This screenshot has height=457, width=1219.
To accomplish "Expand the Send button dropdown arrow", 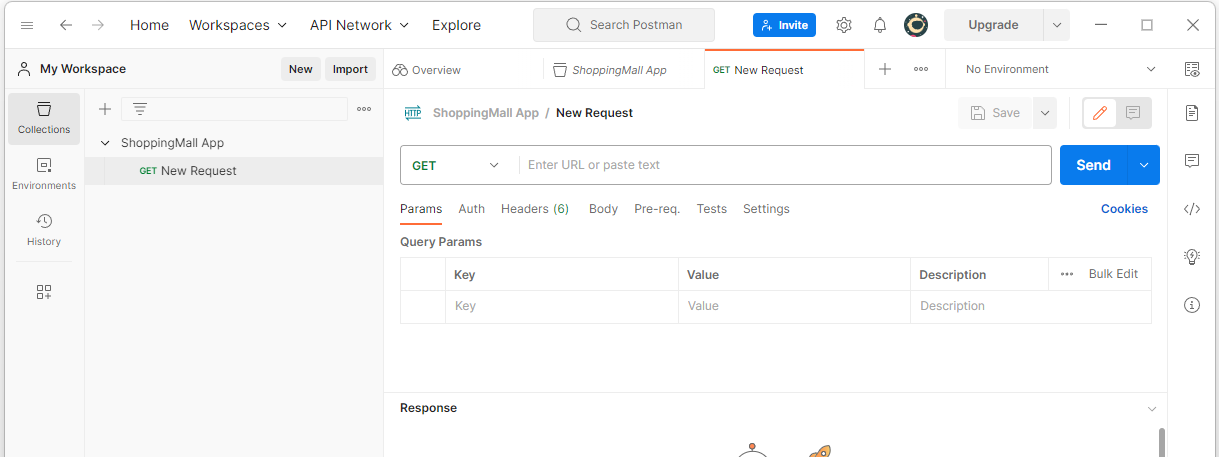I will click(1144, 165).
